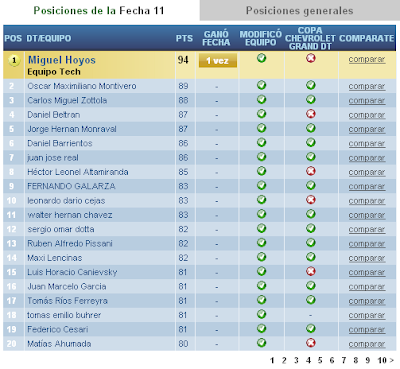Viewport: 400px width, 369px height.
Task: Select the name Daniel Barrientos
Action: pyautogui.click(x=60, y=143)
